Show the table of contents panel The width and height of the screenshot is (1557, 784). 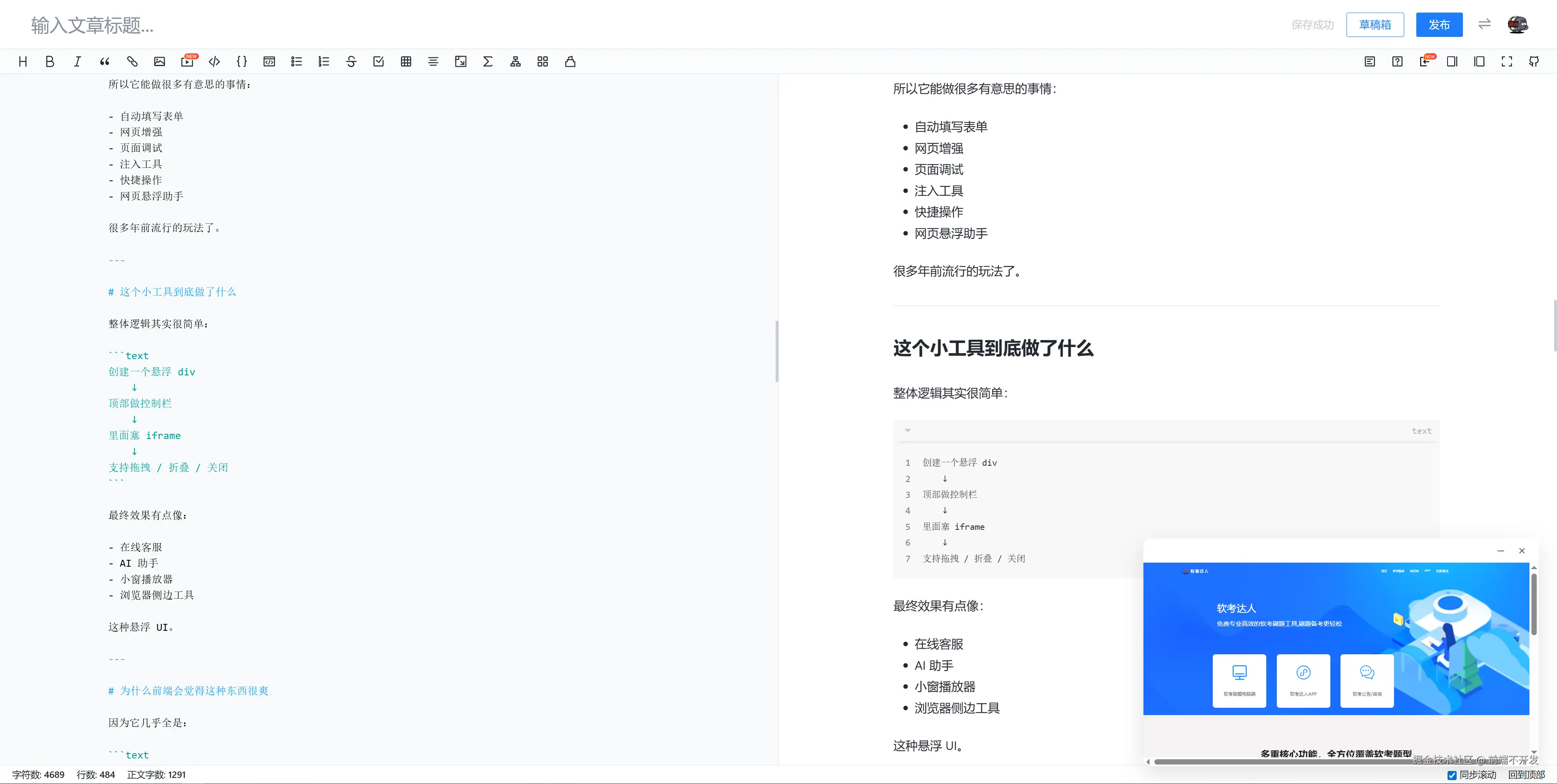pos(1370,62)
